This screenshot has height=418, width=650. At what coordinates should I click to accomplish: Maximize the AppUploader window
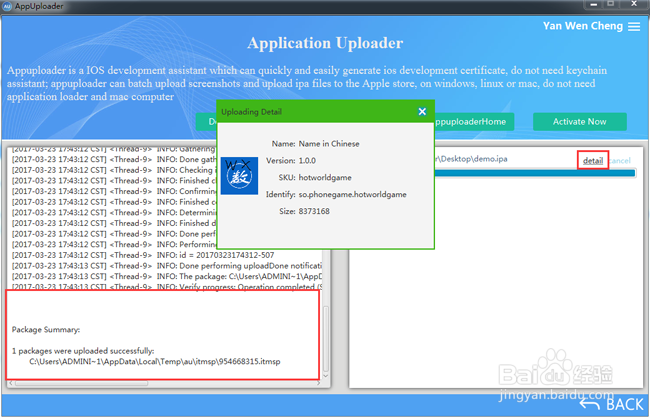click(x=611, y=4)
